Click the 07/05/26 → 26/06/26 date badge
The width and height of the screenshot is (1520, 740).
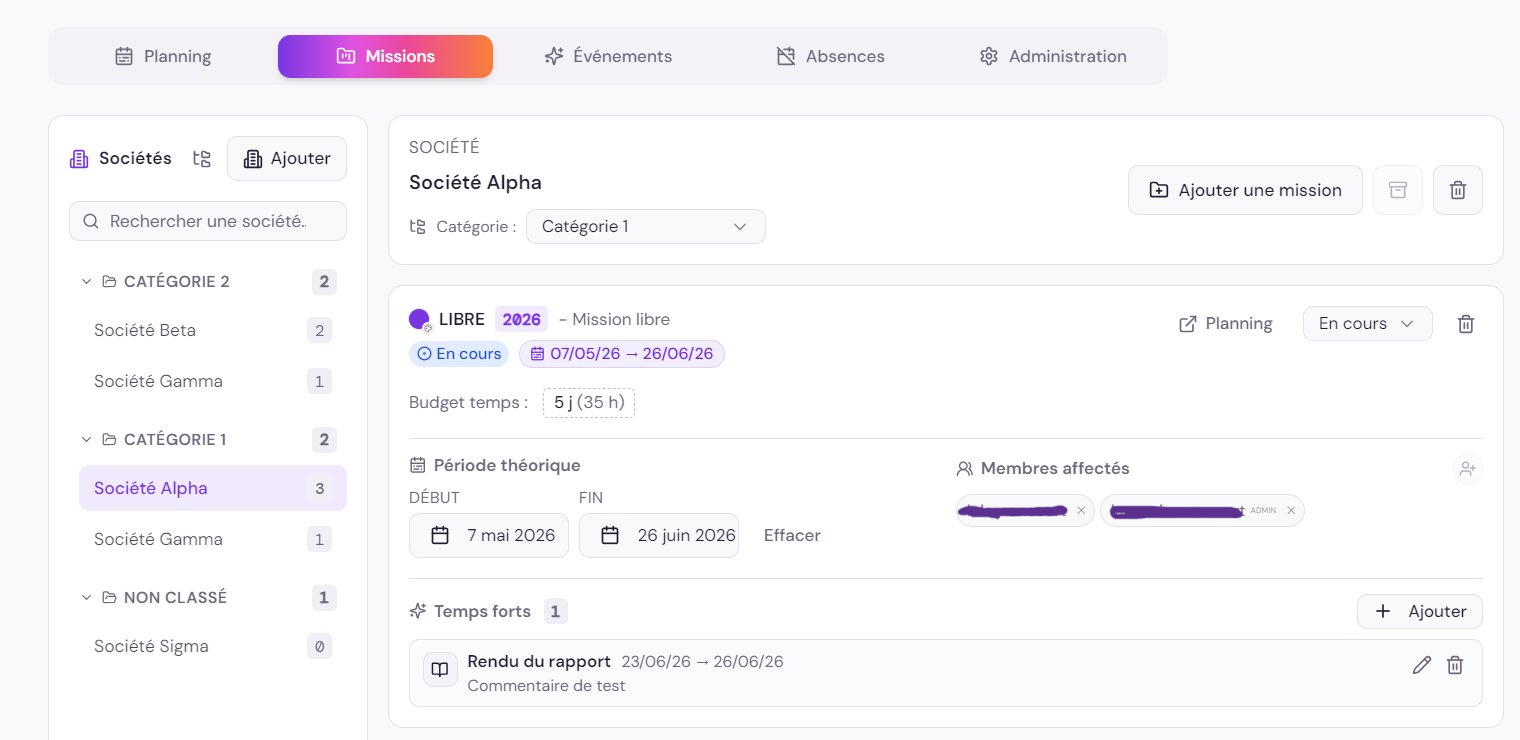(x=622, y=354)
